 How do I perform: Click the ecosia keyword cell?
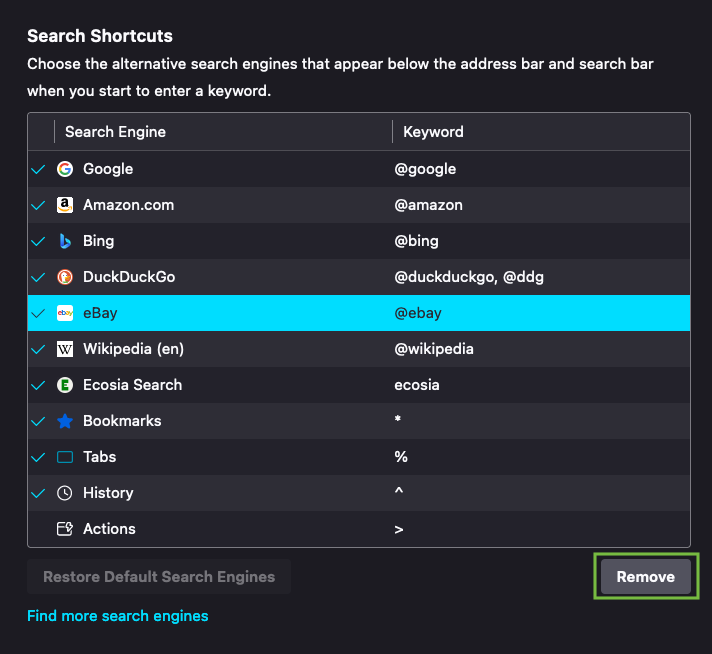pyautogui.click(x=418, y=385)
